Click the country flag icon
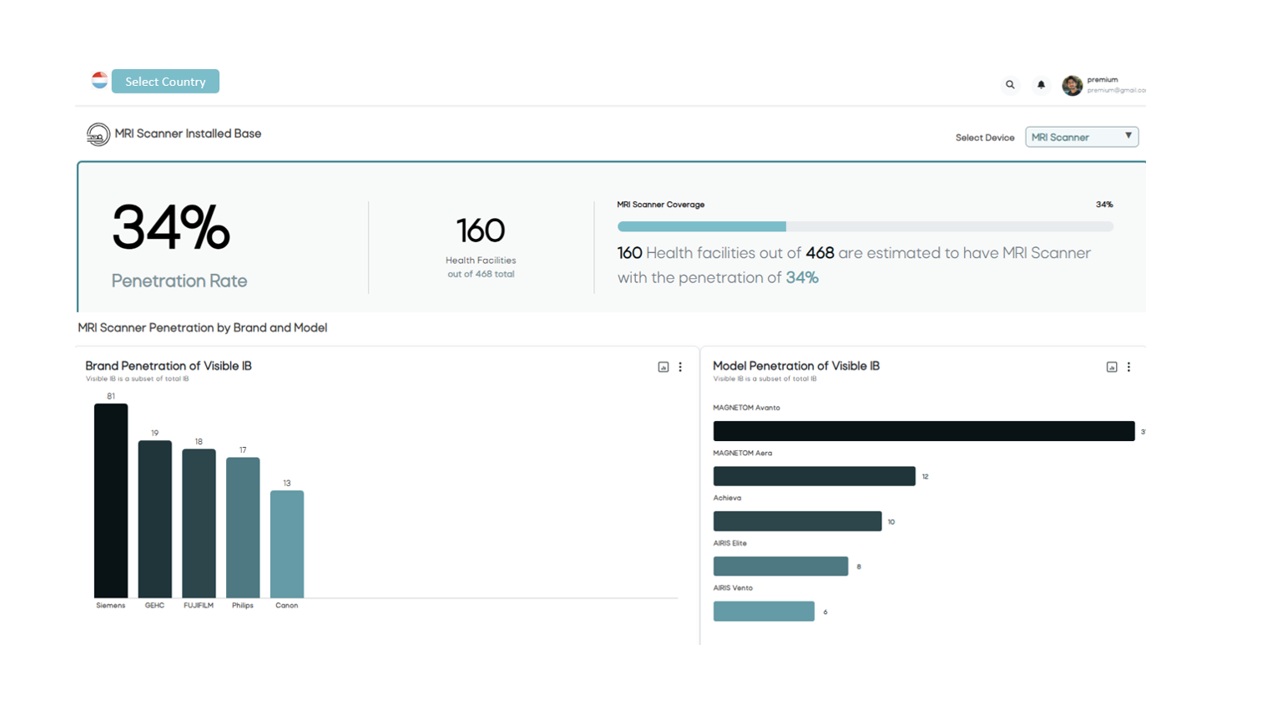The image size is (1267, 724). pyautogui.click(x=99, y=80)
